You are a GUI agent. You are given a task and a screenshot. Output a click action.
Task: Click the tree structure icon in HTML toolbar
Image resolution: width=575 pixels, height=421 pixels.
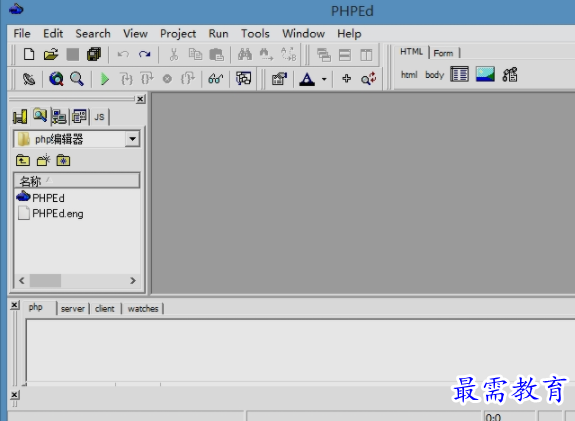[x=510, y=75]
